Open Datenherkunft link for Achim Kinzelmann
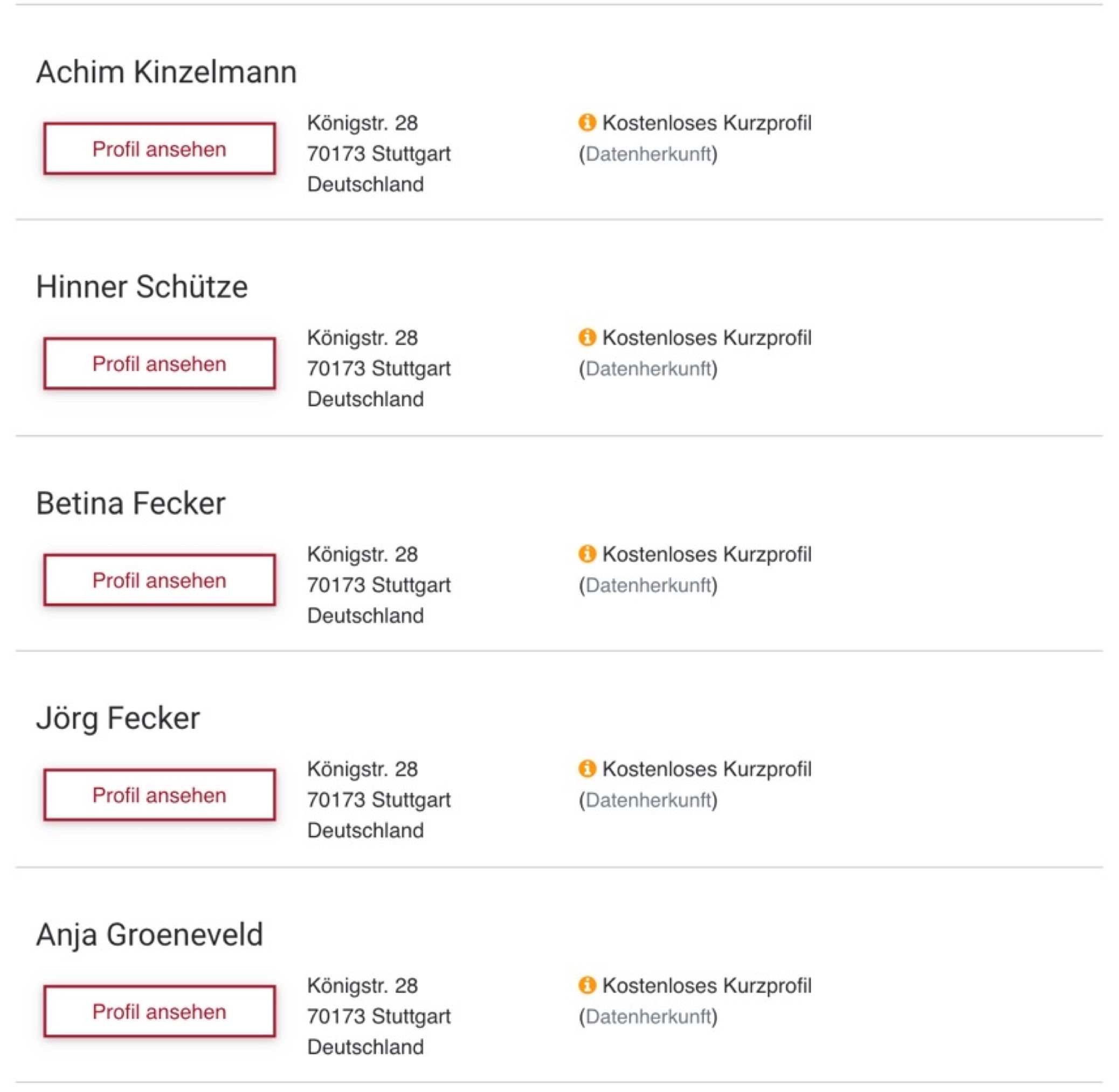The width and height of the screenshot is (1119, 1092). point(648,154)
